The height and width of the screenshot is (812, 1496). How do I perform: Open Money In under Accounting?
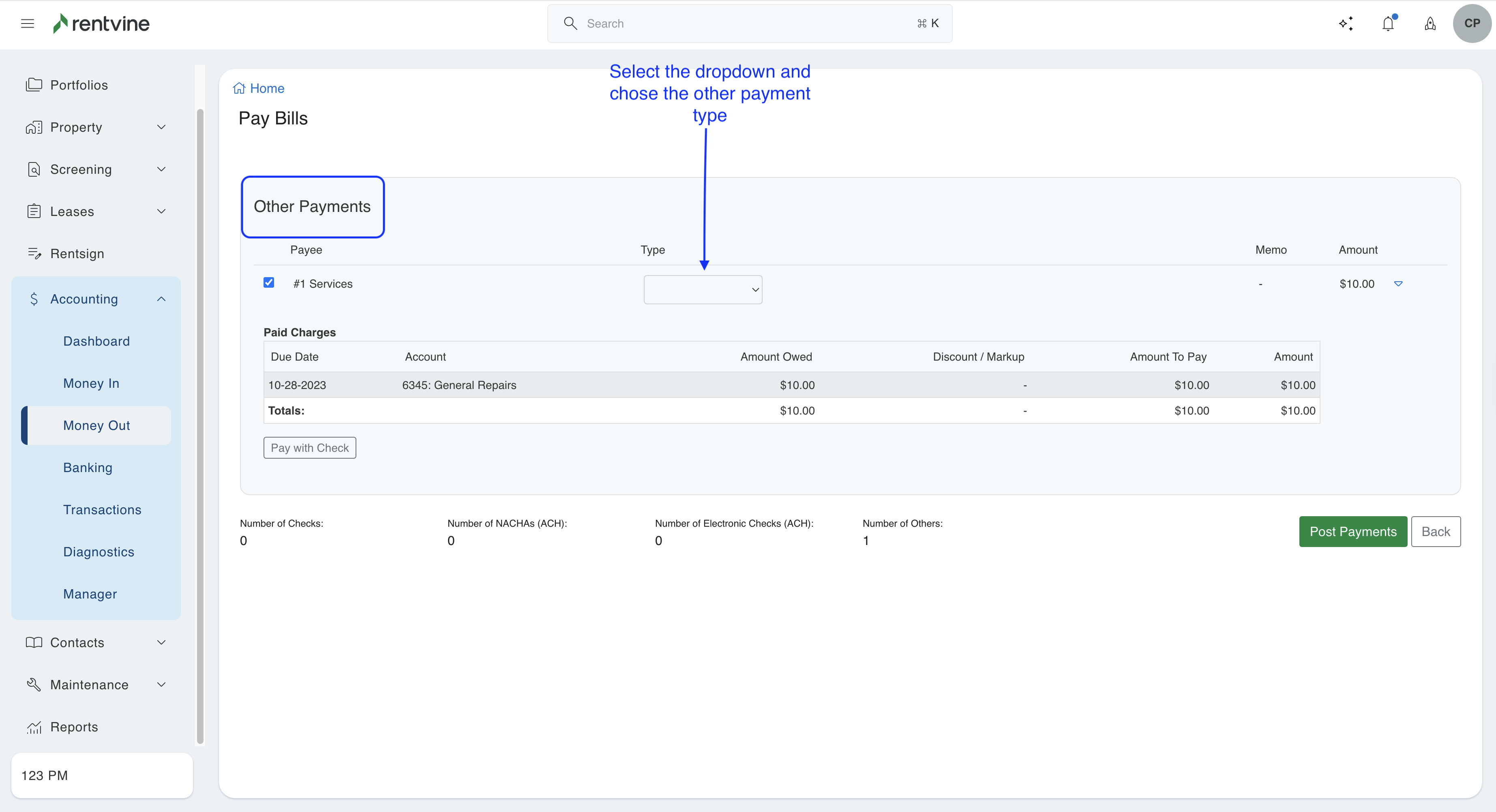(x=91, y=384)
